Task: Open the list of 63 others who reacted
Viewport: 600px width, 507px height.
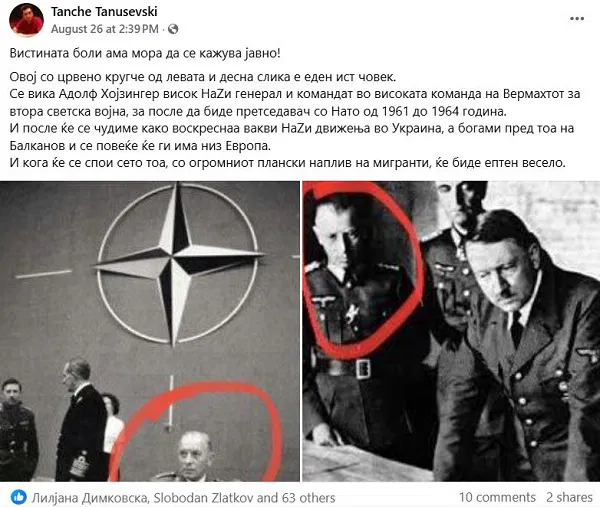Action: [x=308, y=498]
